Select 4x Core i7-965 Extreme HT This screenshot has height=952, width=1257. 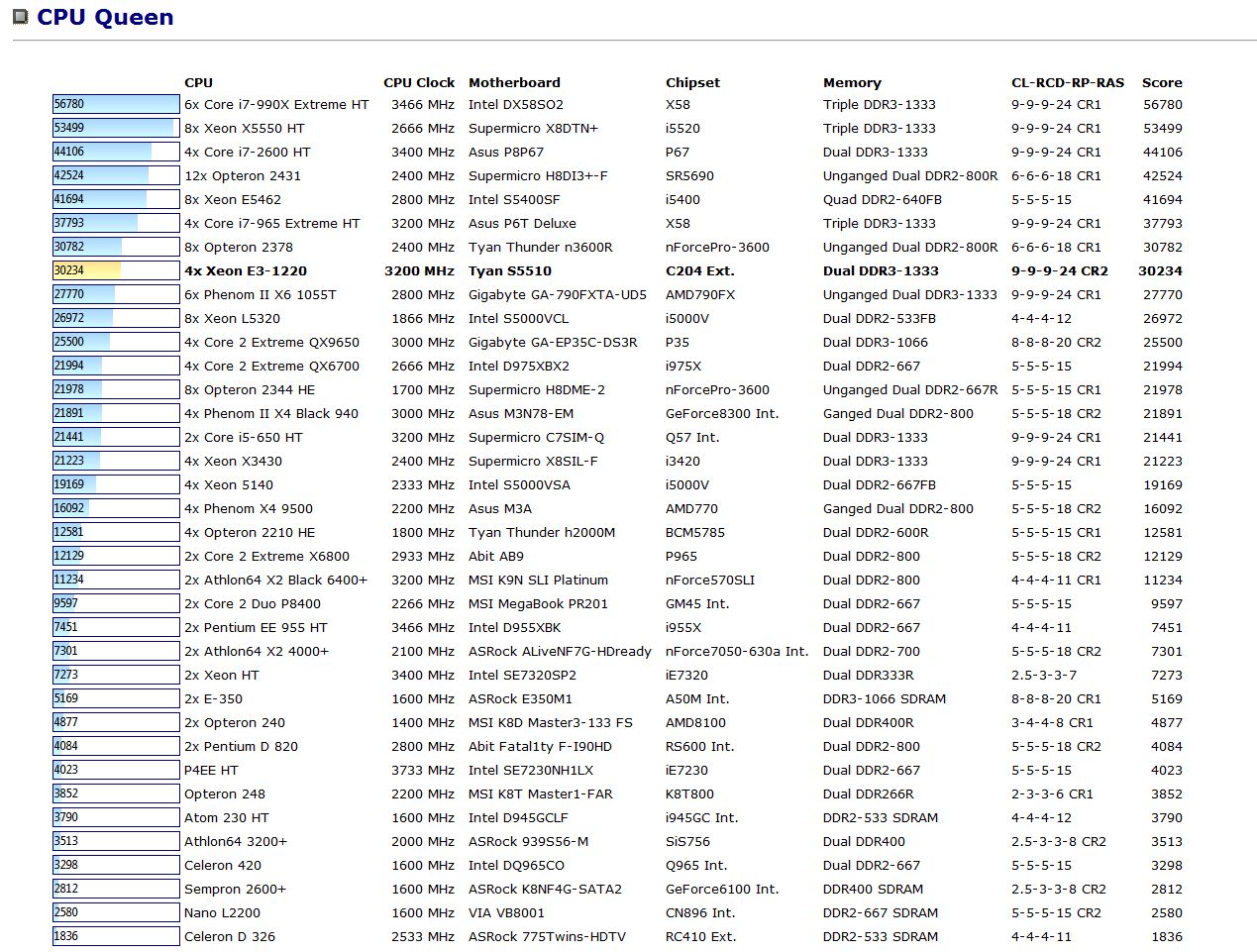click(272, 223)
